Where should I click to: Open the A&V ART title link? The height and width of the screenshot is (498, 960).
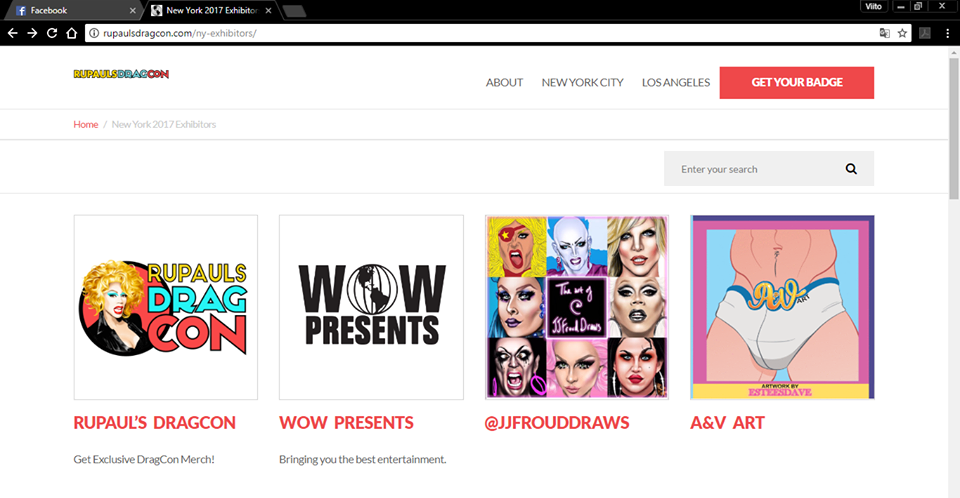pos(727,423)
